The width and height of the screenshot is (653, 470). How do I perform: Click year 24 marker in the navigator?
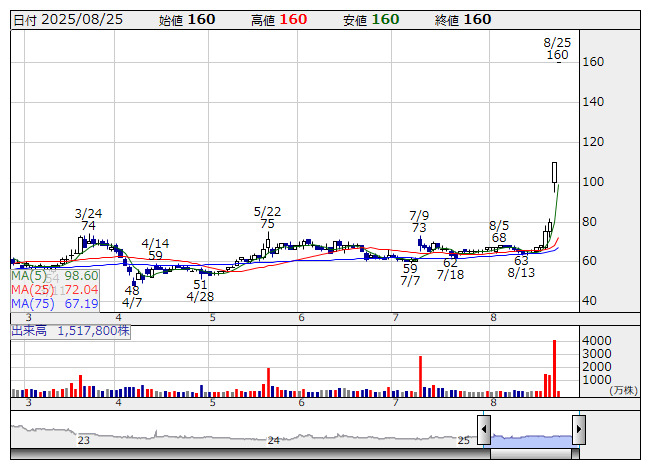[x=274, y=440]
